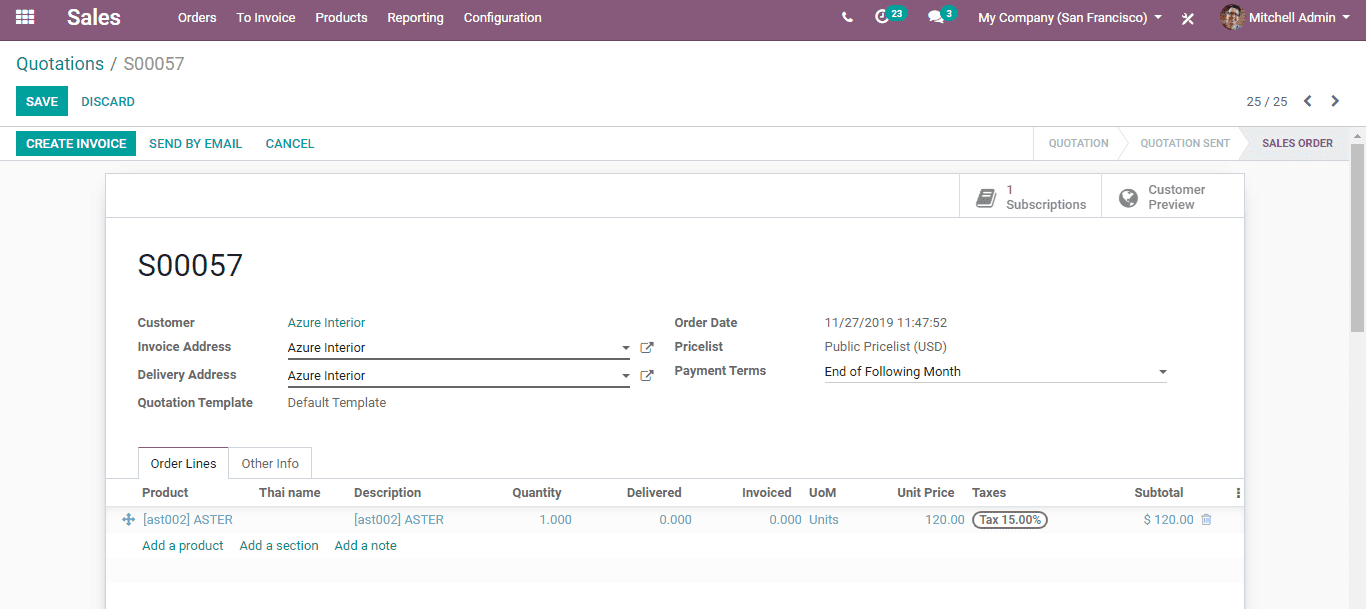Click the QUOTATION SENT status stage
1366x609 pixels.
click(1185, 144)
